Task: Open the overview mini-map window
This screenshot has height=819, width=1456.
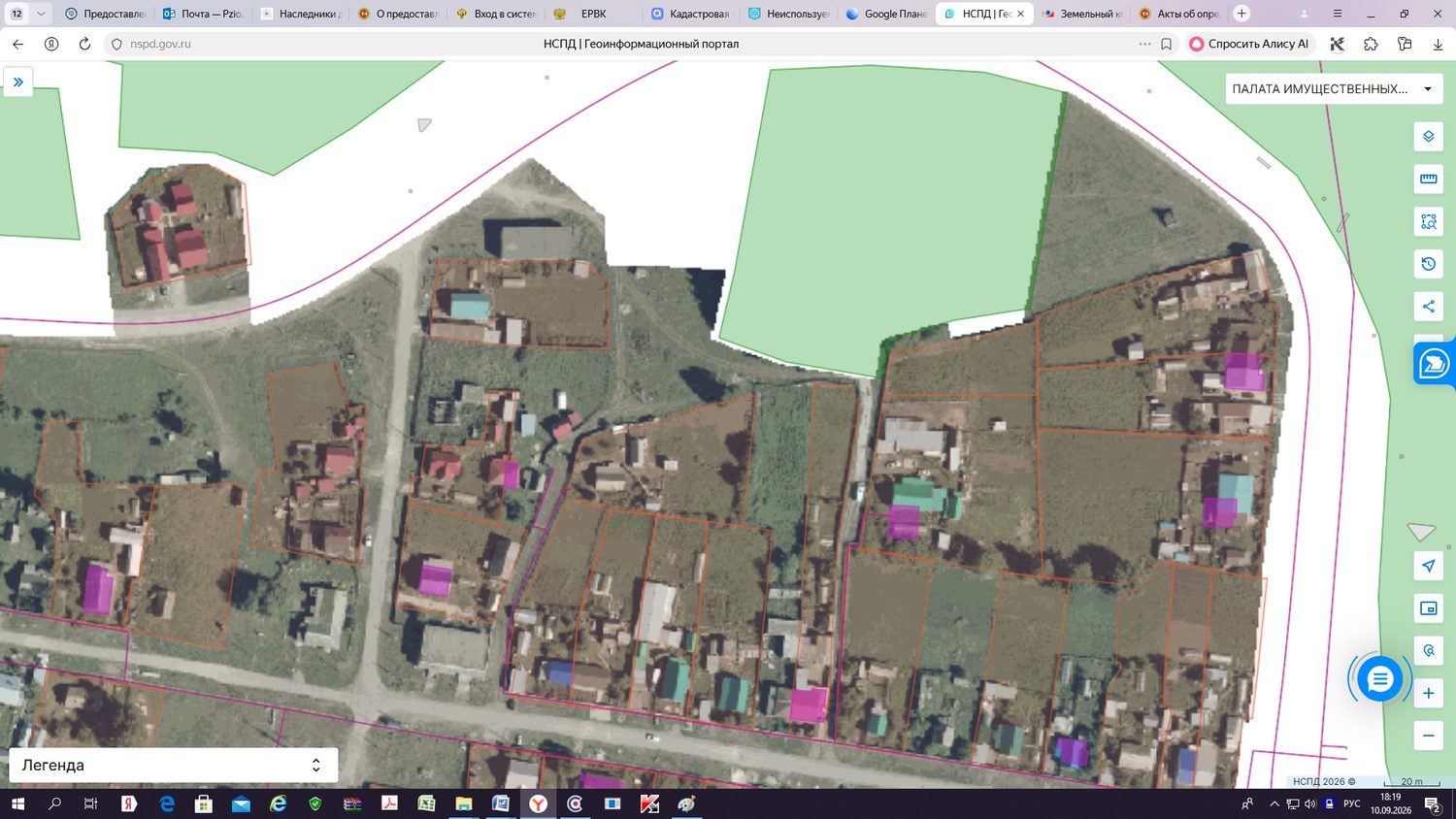Action: (1428, 608)
